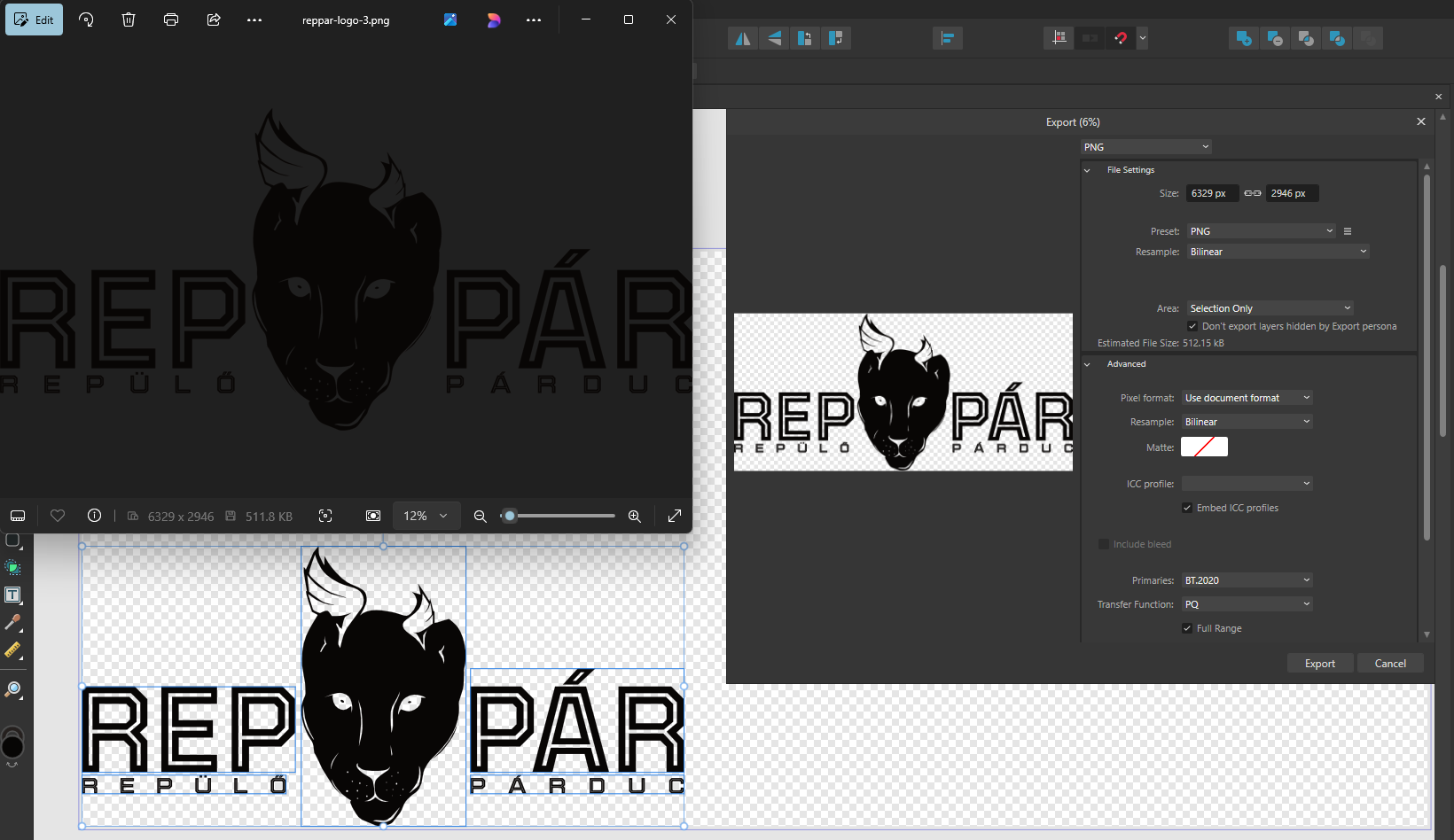Click the delete trash icon in Photos
The height and width of the screenshot is (840, 1454).
tap(129, 19)
